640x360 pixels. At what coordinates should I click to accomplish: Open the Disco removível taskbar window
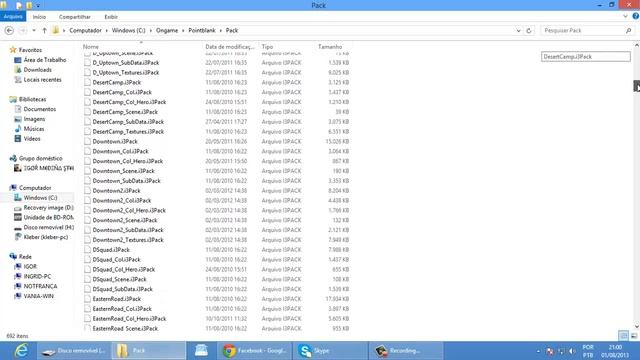74,351
